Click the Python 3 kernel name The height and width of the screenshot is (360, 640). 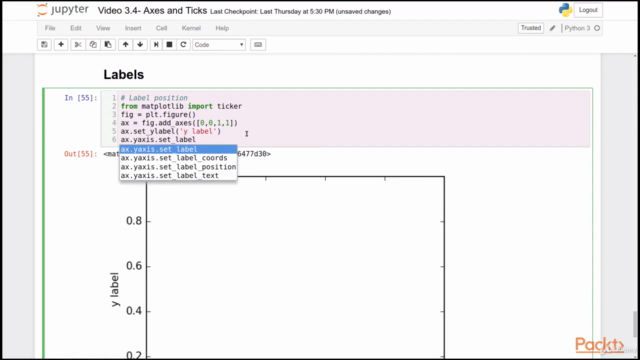[x=577, y=28]
